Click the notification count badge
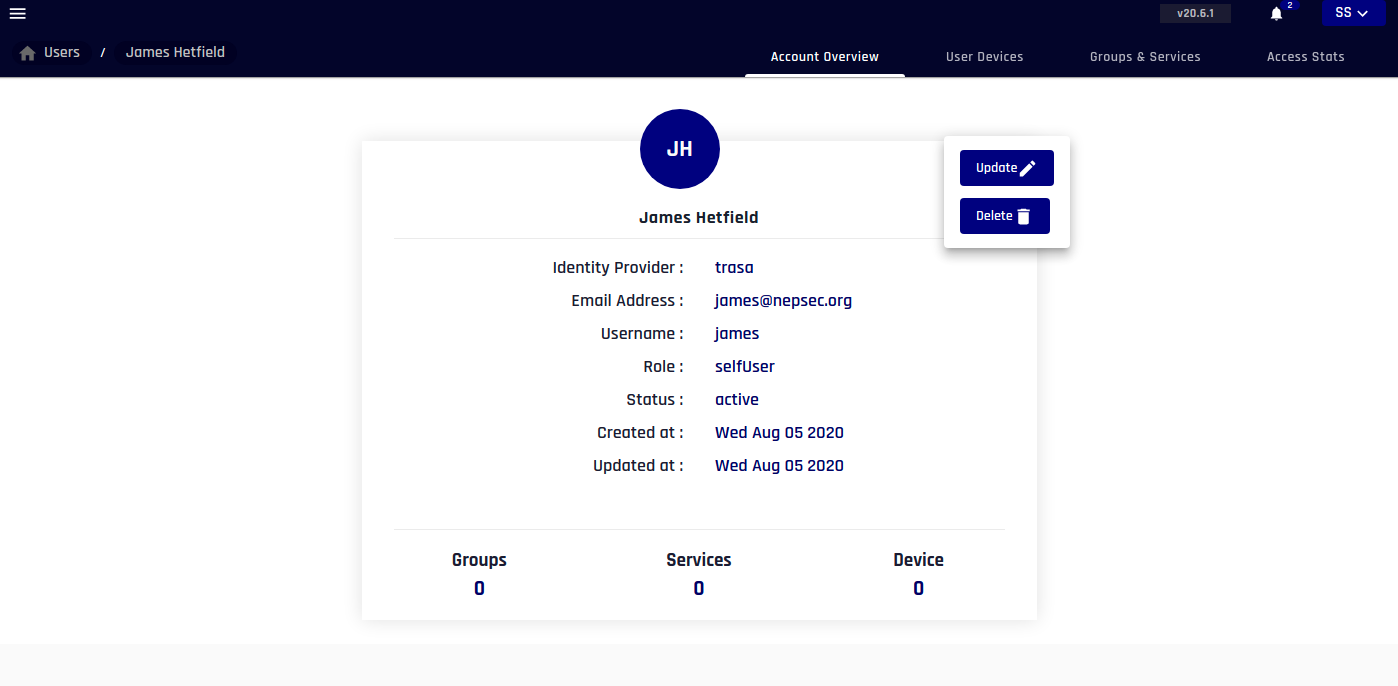The width and height of the screenshot is (1398, 686). click(x=1290, y=6)
